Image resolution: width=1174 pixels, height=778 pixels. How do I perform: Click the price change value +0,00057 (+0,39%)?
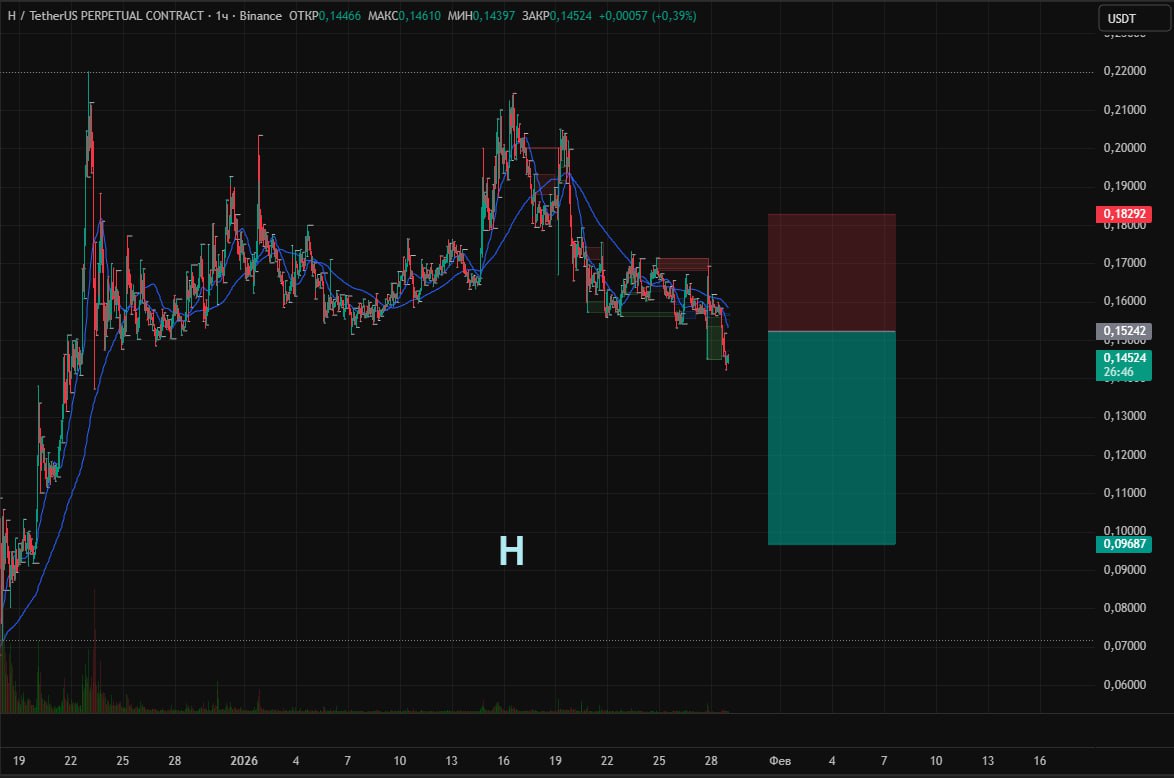click(x=647, y=17)
